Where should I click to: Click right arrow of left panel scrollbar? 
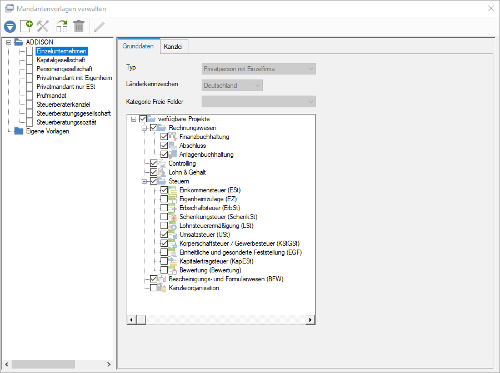point(109,364)
